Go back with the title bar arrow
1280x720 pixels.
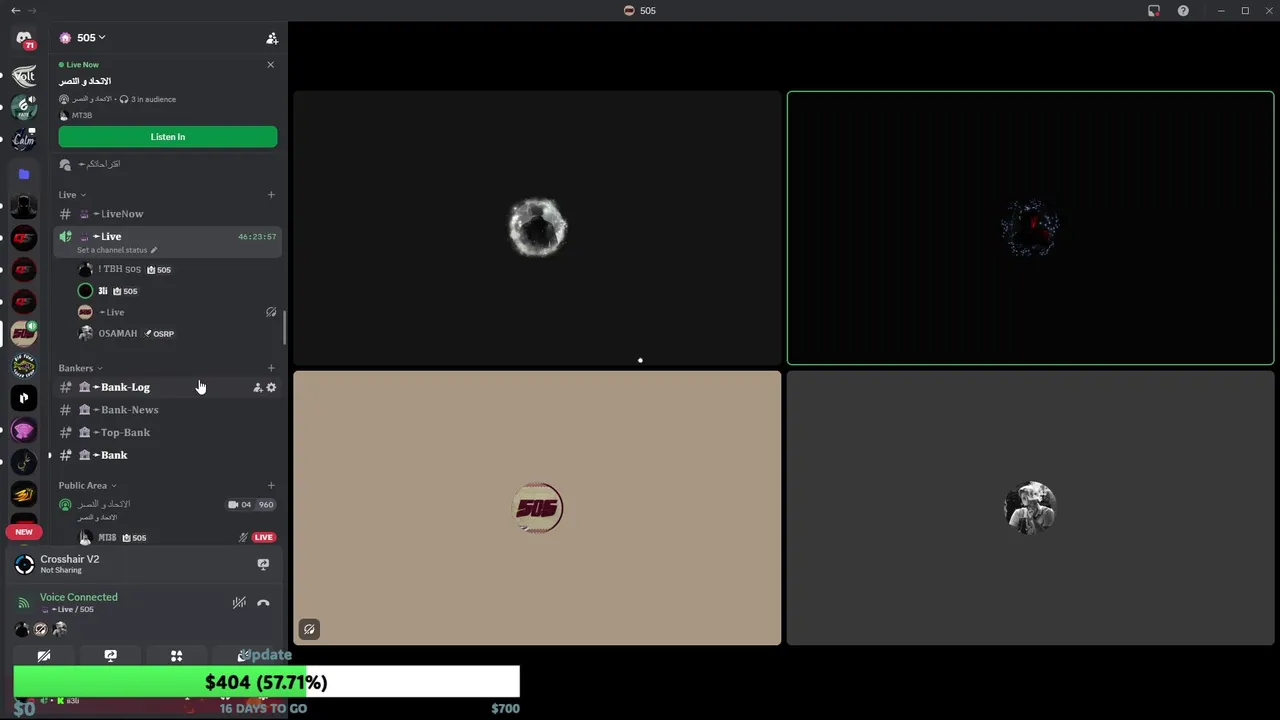[x=15, y=10]
